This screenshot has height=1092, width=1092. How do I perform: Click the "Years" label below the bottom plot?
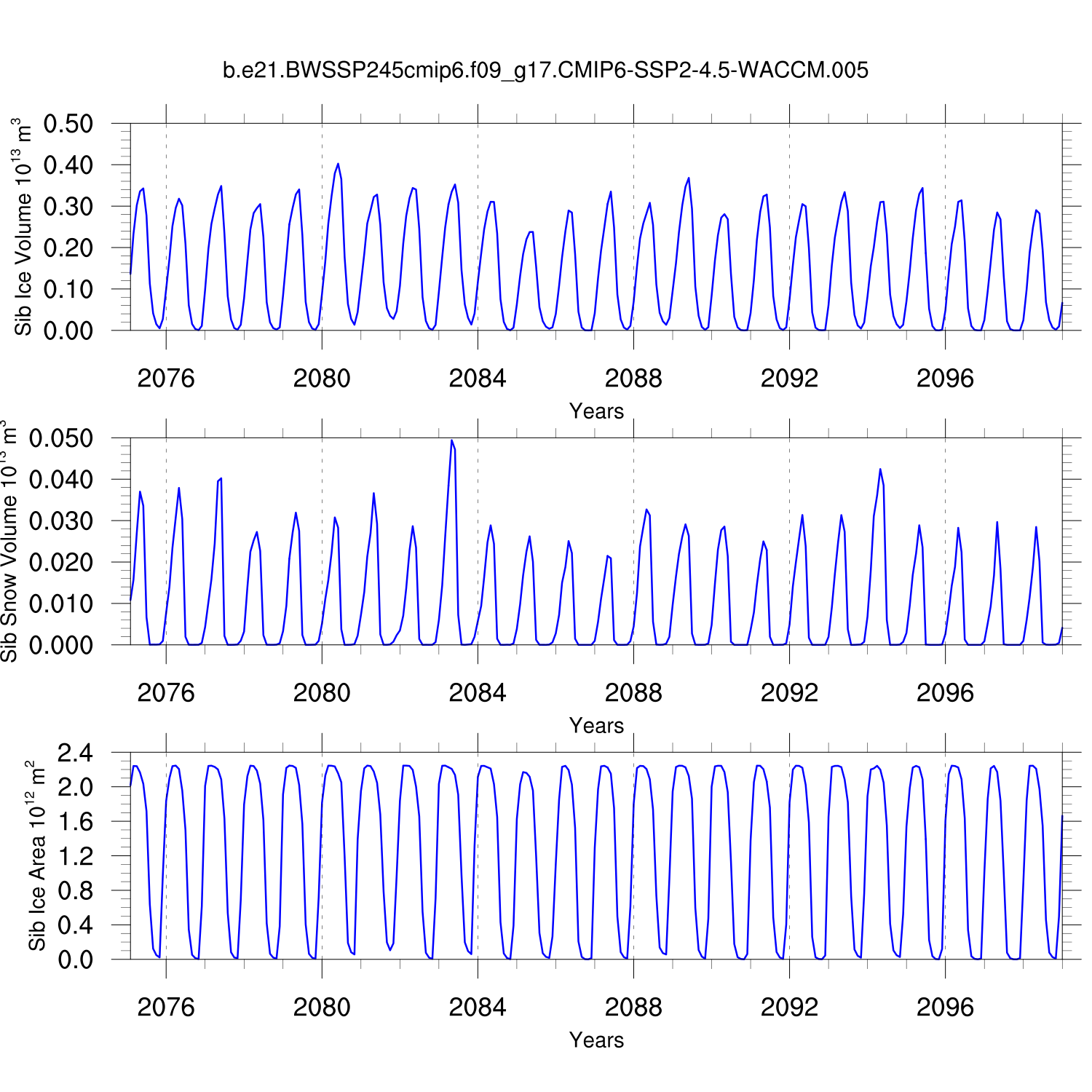[x=596, y=1040]
